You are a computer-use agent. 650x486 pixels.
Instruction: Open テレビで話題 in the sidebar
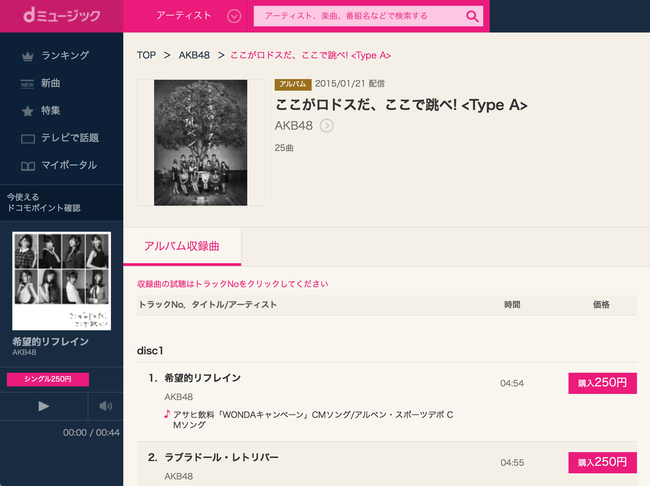pyautogui.click(x=70, y=138)
